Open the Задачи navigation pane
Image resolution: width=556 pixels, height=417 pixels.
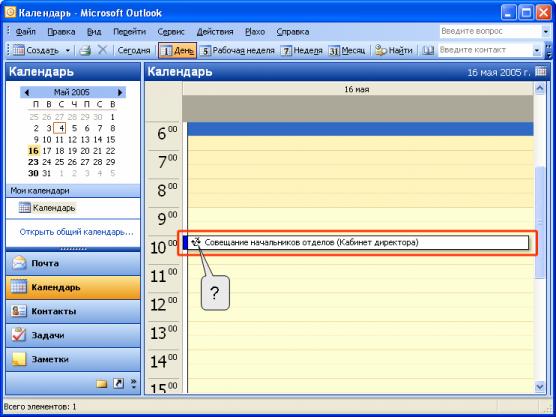pos(73,335)
